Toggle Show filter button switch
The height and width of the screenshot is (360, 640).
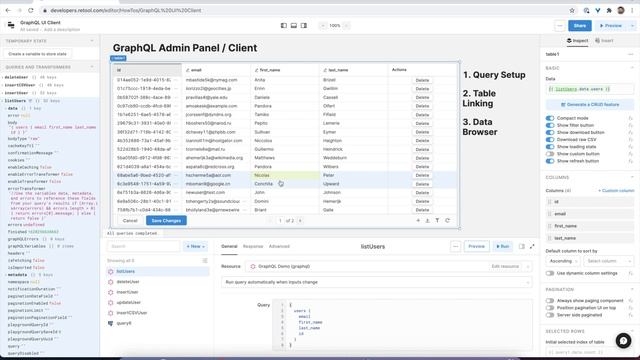[550, 125]
